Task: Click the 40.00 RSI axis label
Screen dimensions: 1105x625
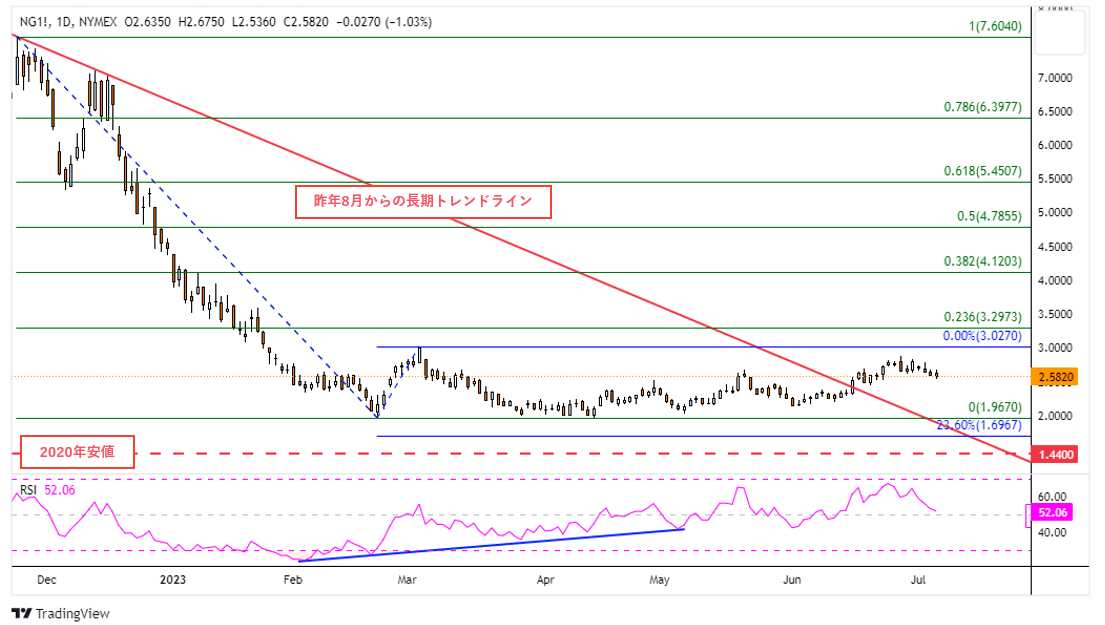Action: click(x=1052, y=533)
